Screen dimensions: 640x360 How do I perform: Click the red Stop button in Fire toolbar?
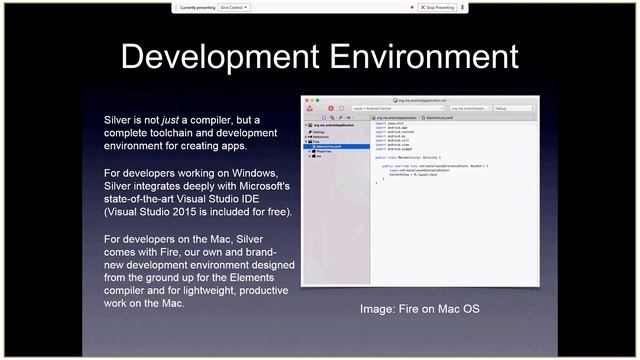[331, 108]
